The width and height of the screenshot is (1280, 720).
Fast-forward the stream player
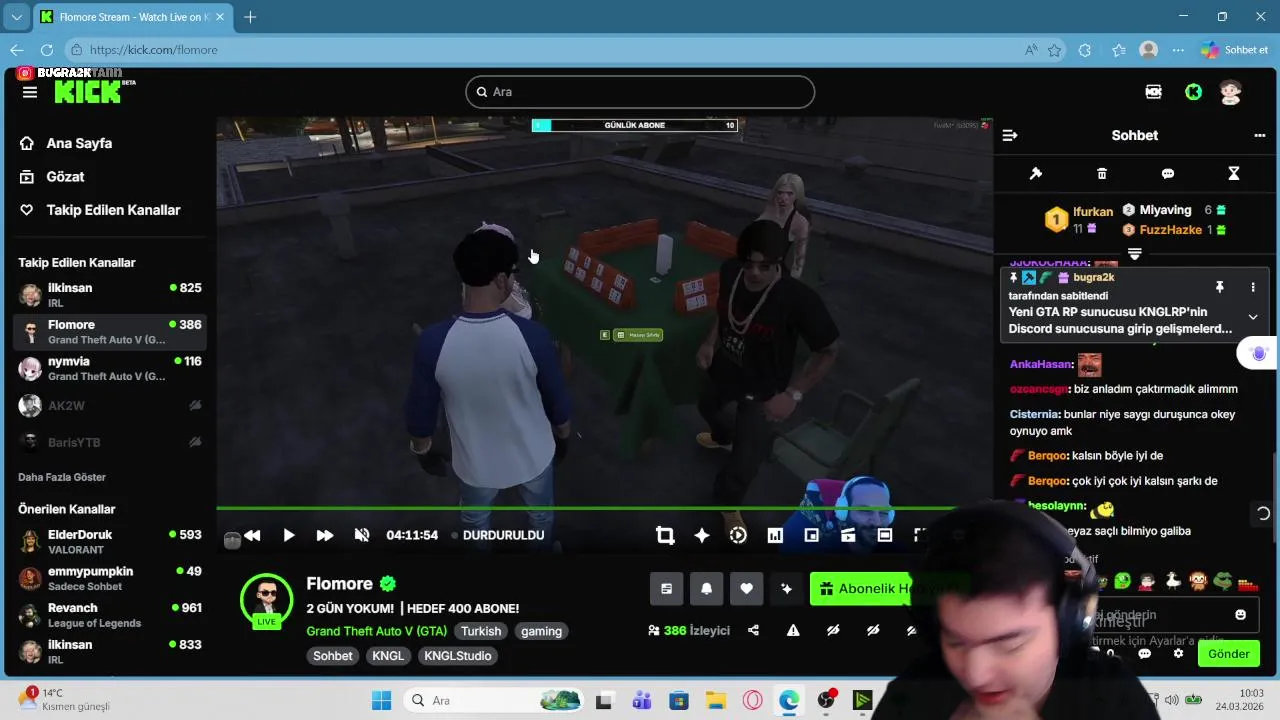click(x=325, y=535)
